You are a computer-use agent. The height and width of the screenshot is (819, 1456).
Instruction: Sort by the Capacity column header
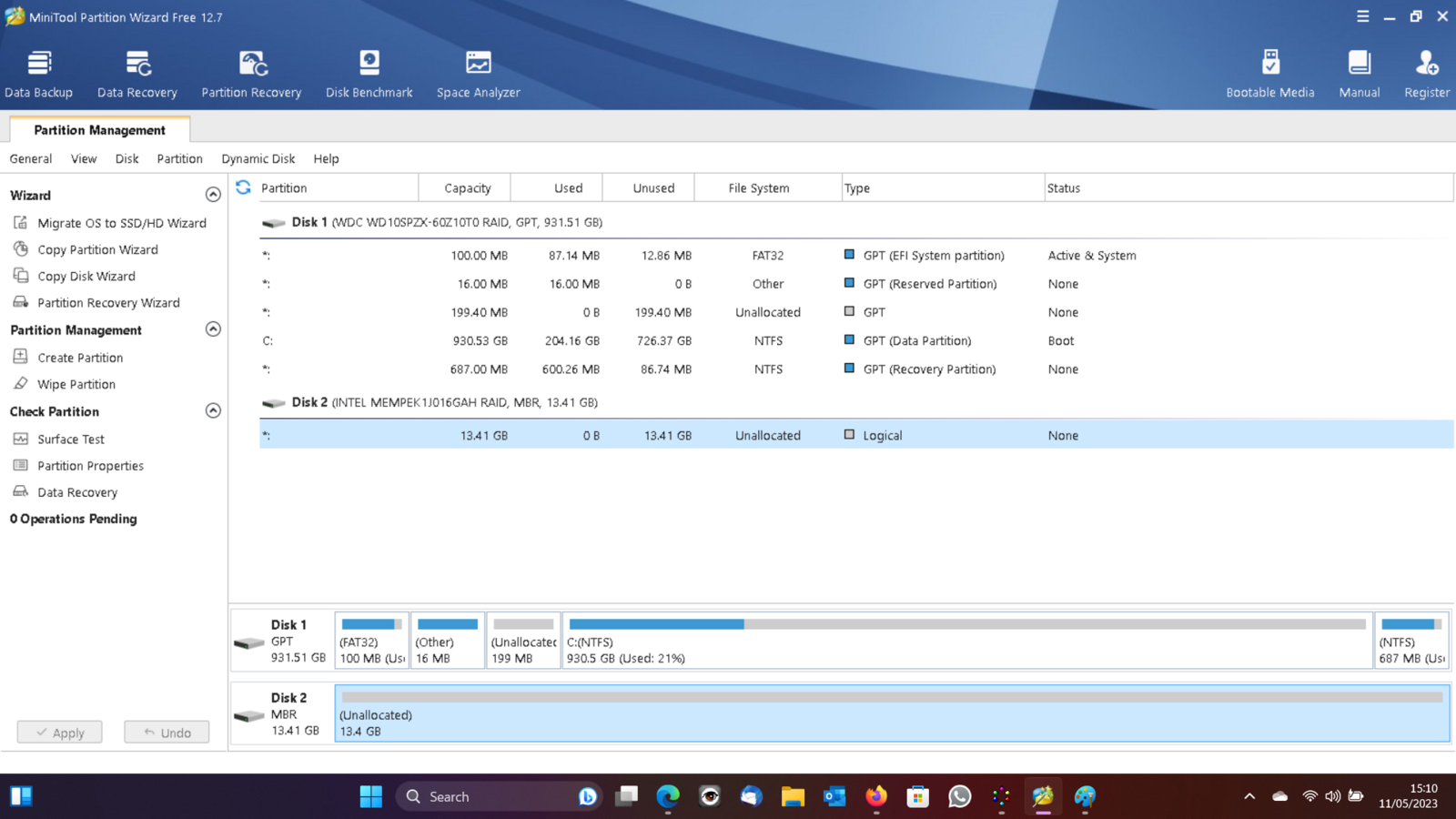click(x=467, y=188)
